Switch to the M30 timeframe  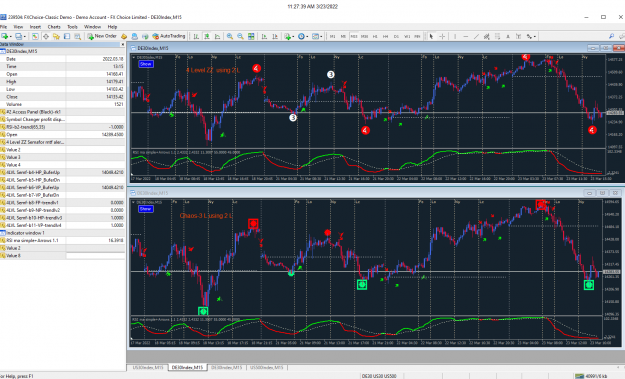[x=364, y=36]
